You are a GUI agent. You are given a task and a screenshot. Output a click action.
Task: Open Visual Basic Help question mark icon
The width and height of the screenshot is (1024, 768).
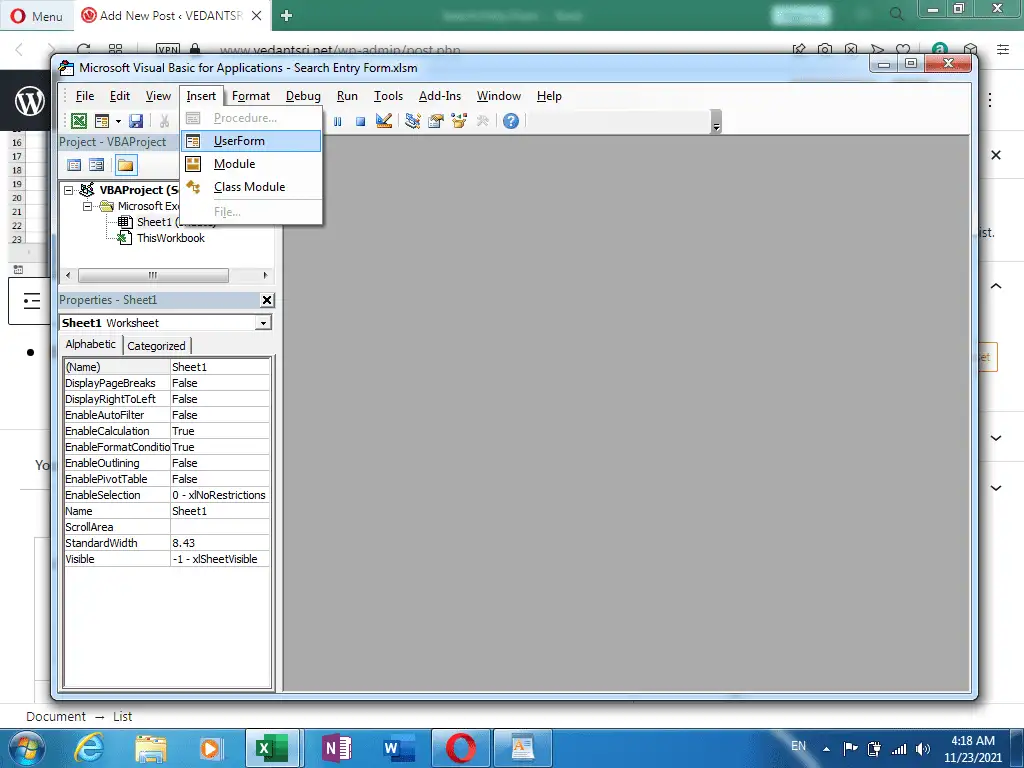click(x=511, y=121)
